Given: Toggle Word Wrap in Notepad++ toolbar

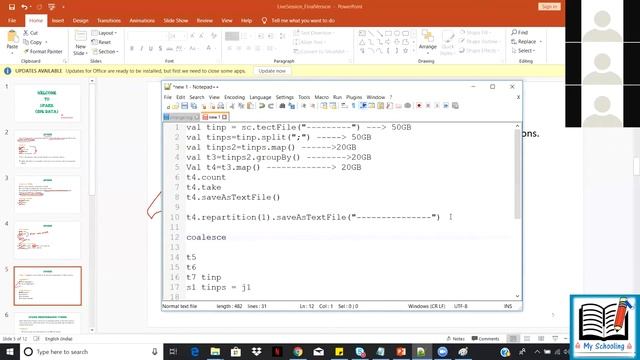Looking at the screenshot, I should click(x=344, y=106).
